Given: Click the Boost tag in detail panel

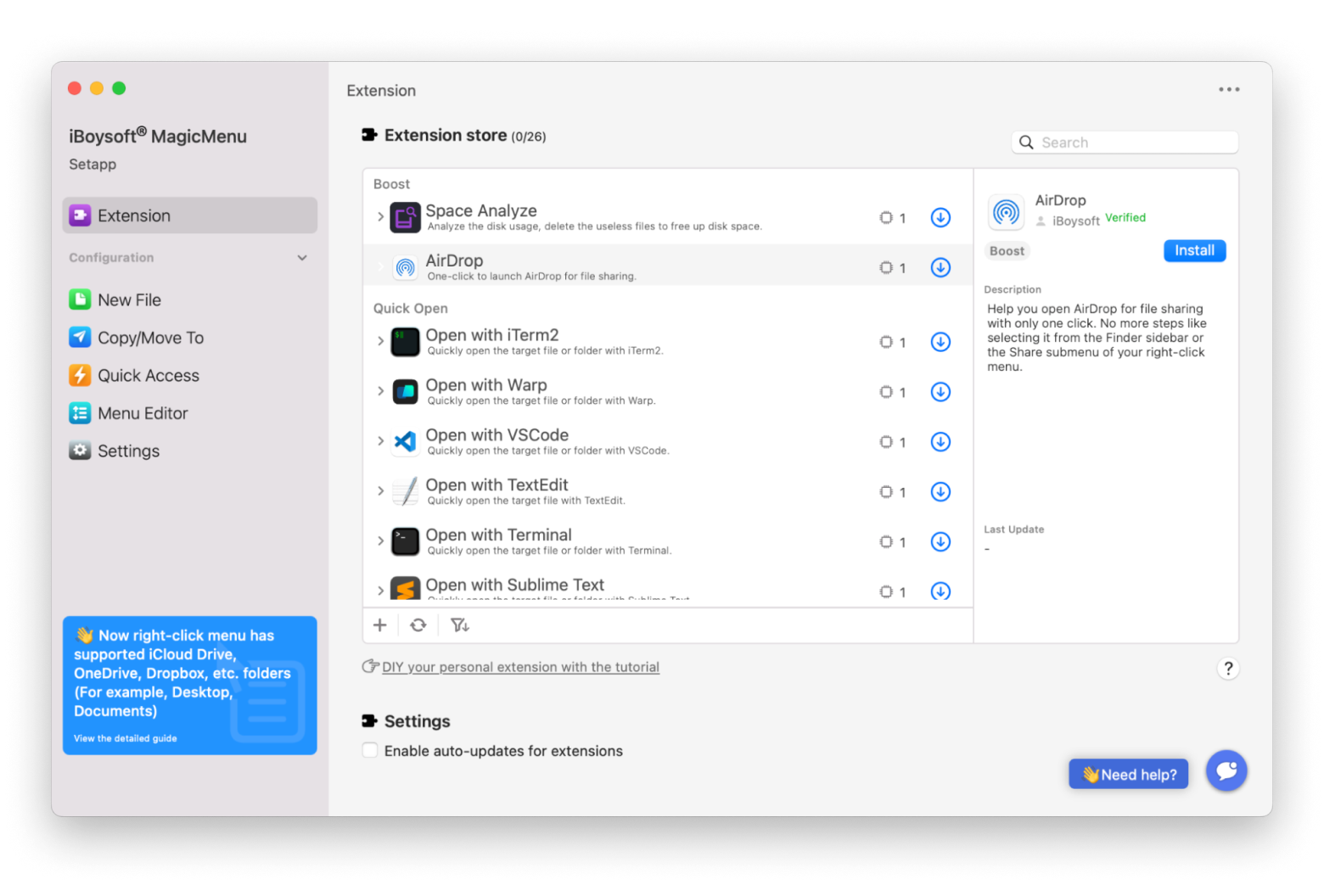Looking at the screenshot, I should pyautogui.click(x=1007, y=251).
